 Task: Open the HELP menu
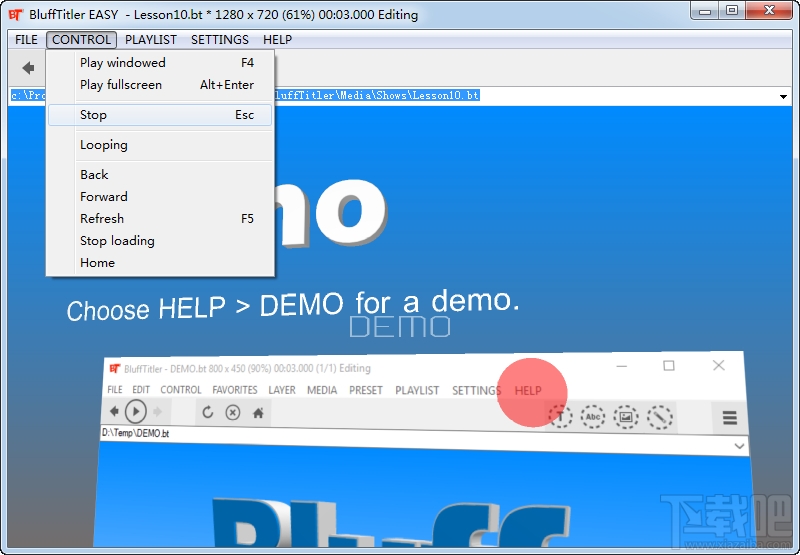click(x=277, y=40)
